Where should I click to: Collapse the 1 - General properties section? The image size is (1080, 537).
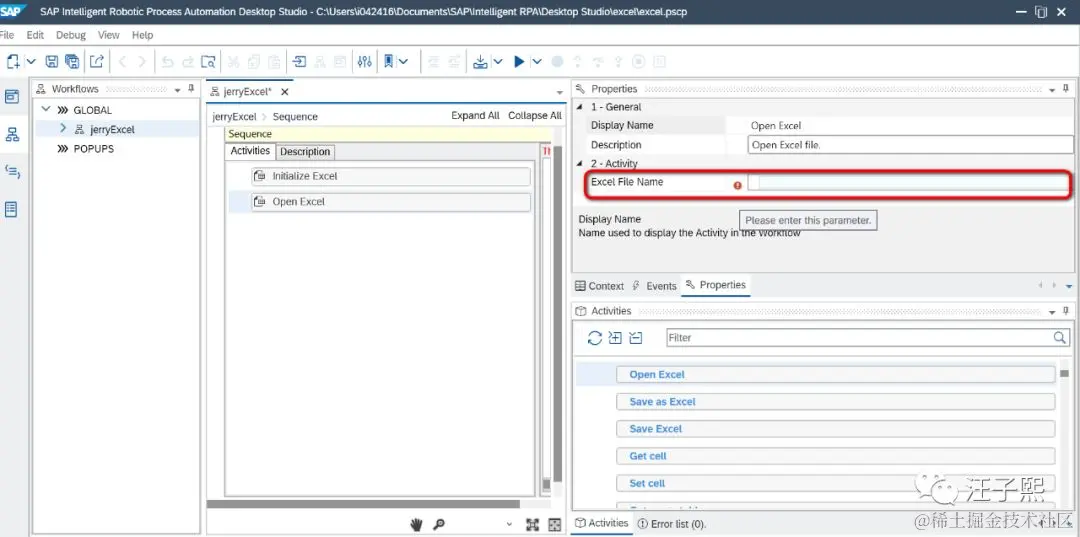point(579,107)
